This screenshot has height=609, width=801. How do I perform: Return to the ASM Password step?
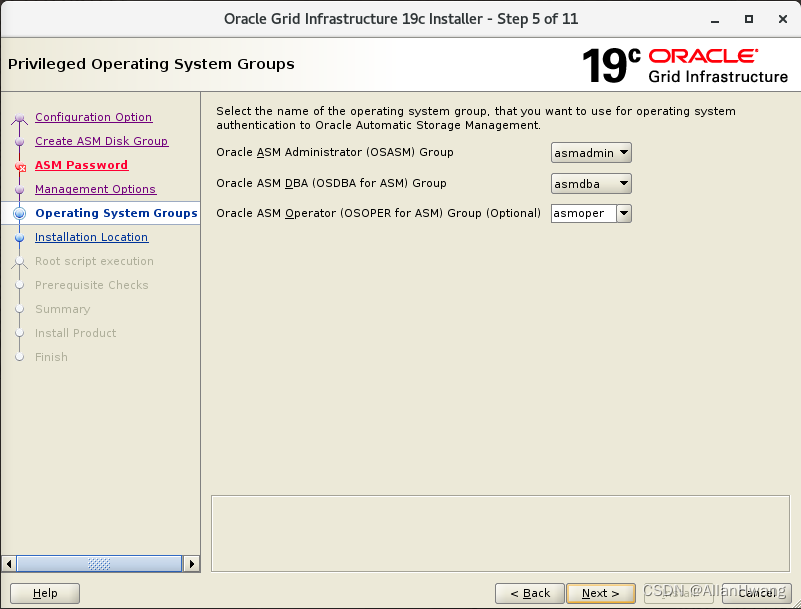point(81,165)
